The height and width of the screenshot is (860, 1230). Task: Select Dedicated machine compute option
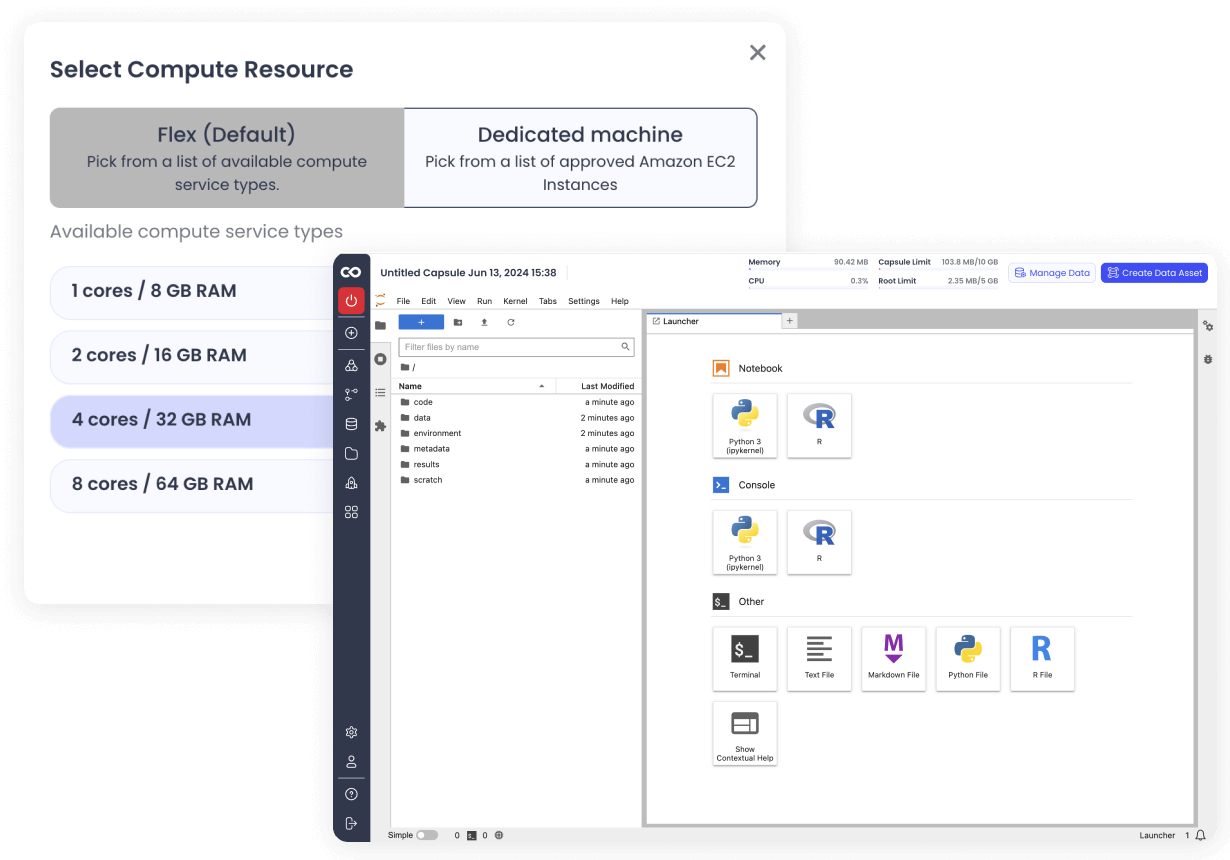click(x=580, y=157)
